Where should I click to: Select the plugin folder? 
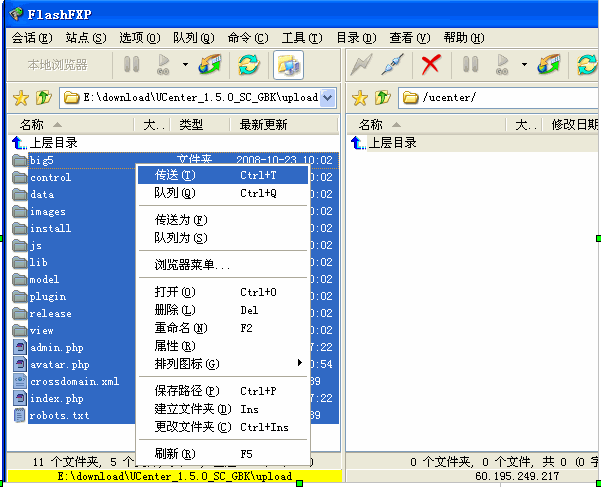(48, 297)
